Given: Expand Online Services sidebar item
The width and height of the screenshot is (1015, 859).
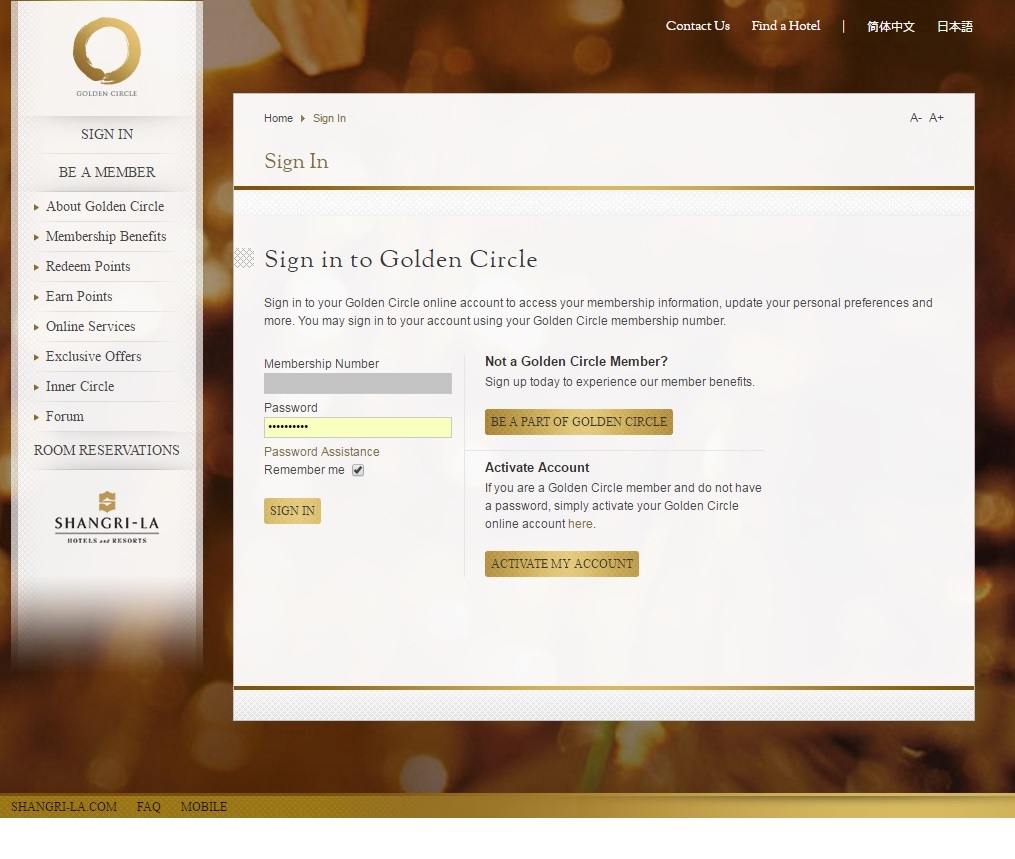Looking at the screenshot, I should pos(91,326).
